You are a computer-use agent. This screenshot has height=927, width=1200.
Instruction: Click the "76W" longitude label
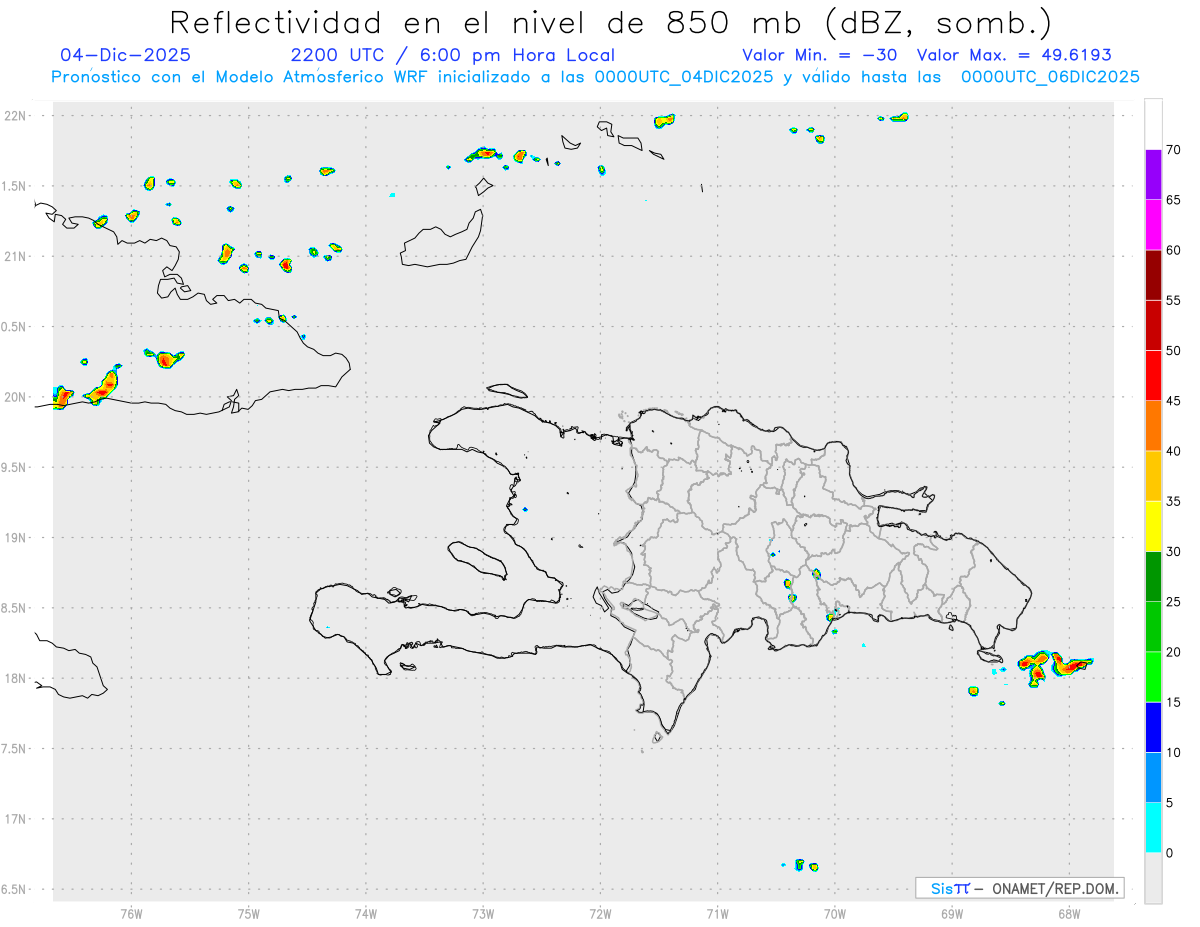[131, 913]
